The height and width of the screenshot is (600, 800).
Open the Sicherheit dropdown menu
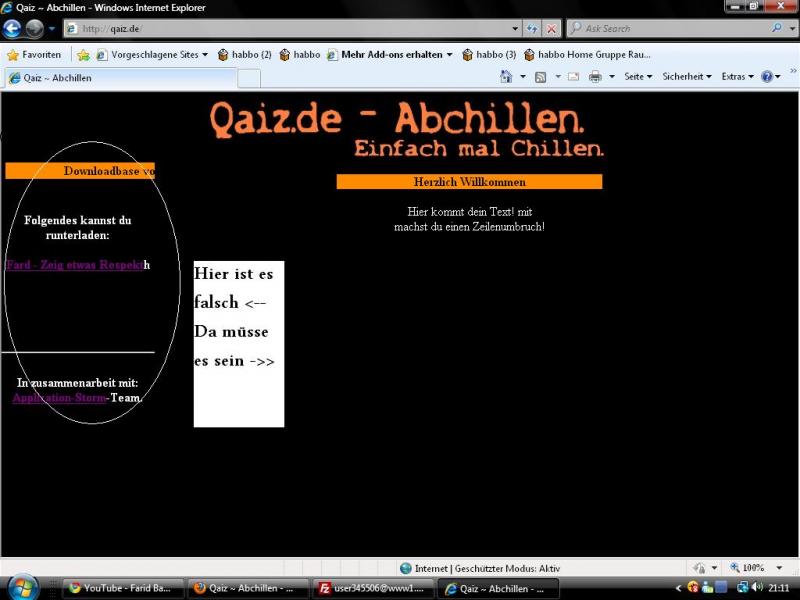pyautogui.click(x=687, y=77)
